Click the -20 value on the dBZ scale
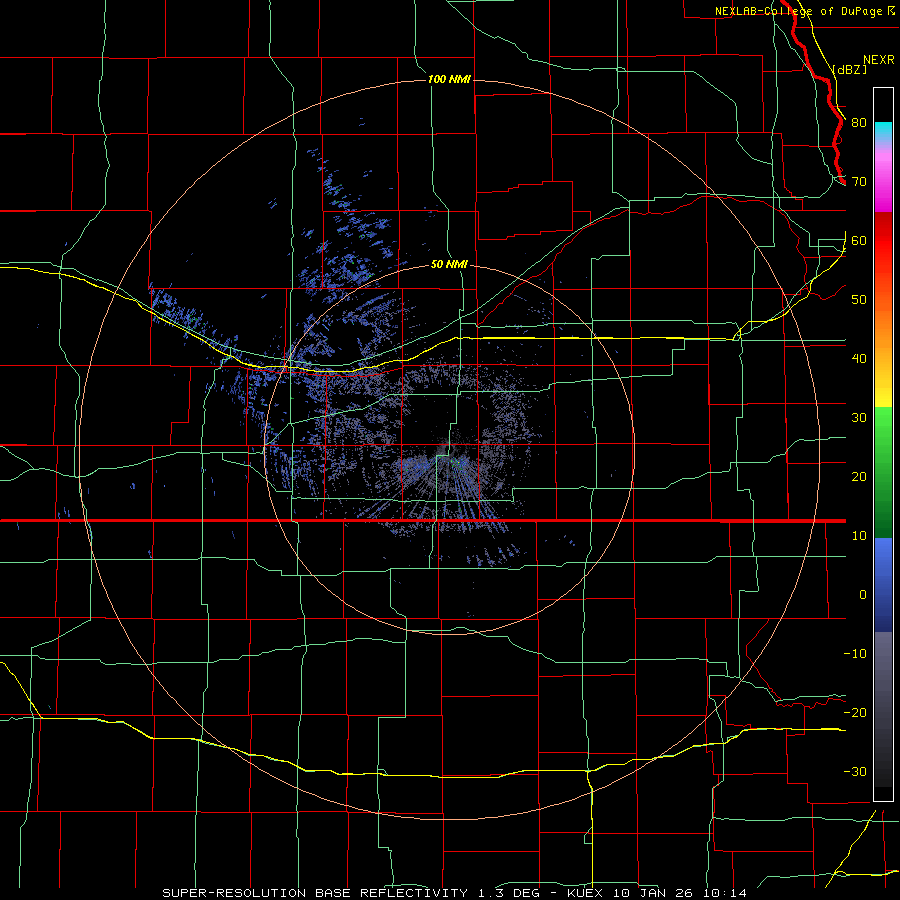The width and height of the screenshot is (900, 900). [855, 713]
